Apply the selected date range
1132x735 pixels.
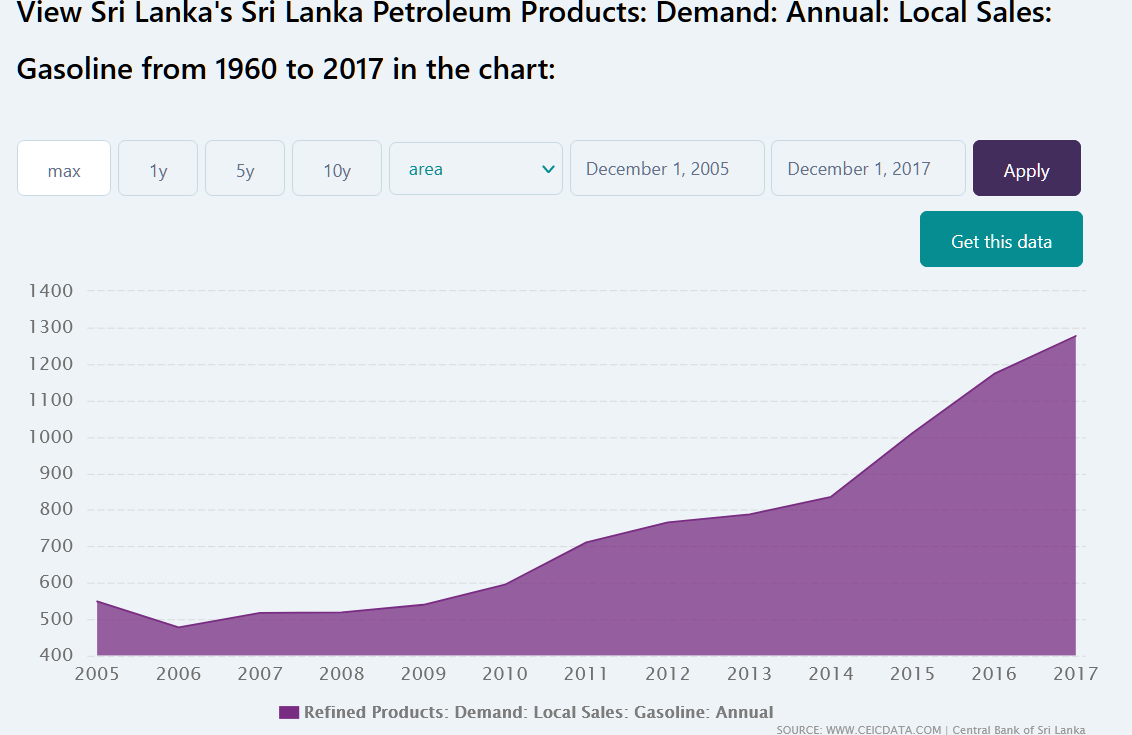[x=1027, y=168]
